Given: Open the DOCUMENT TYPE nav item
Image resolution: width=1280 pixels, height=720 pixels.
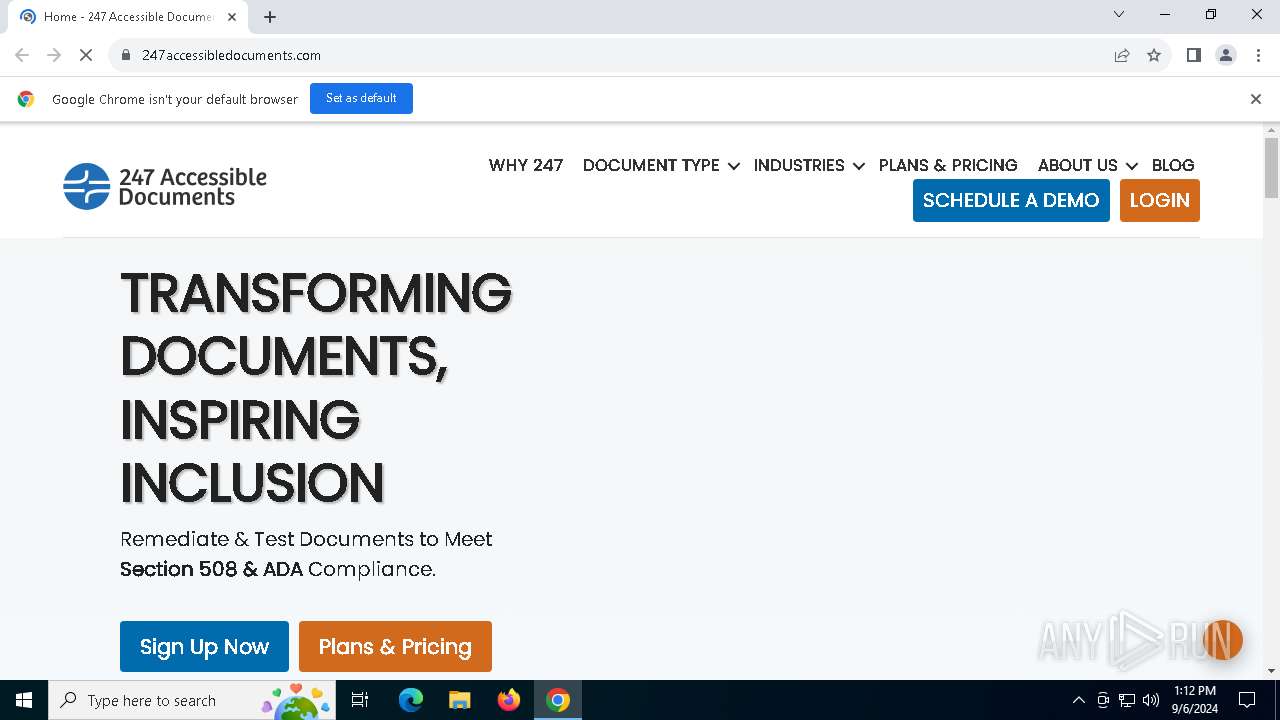Looking at the screenshot, I should 651,165.
